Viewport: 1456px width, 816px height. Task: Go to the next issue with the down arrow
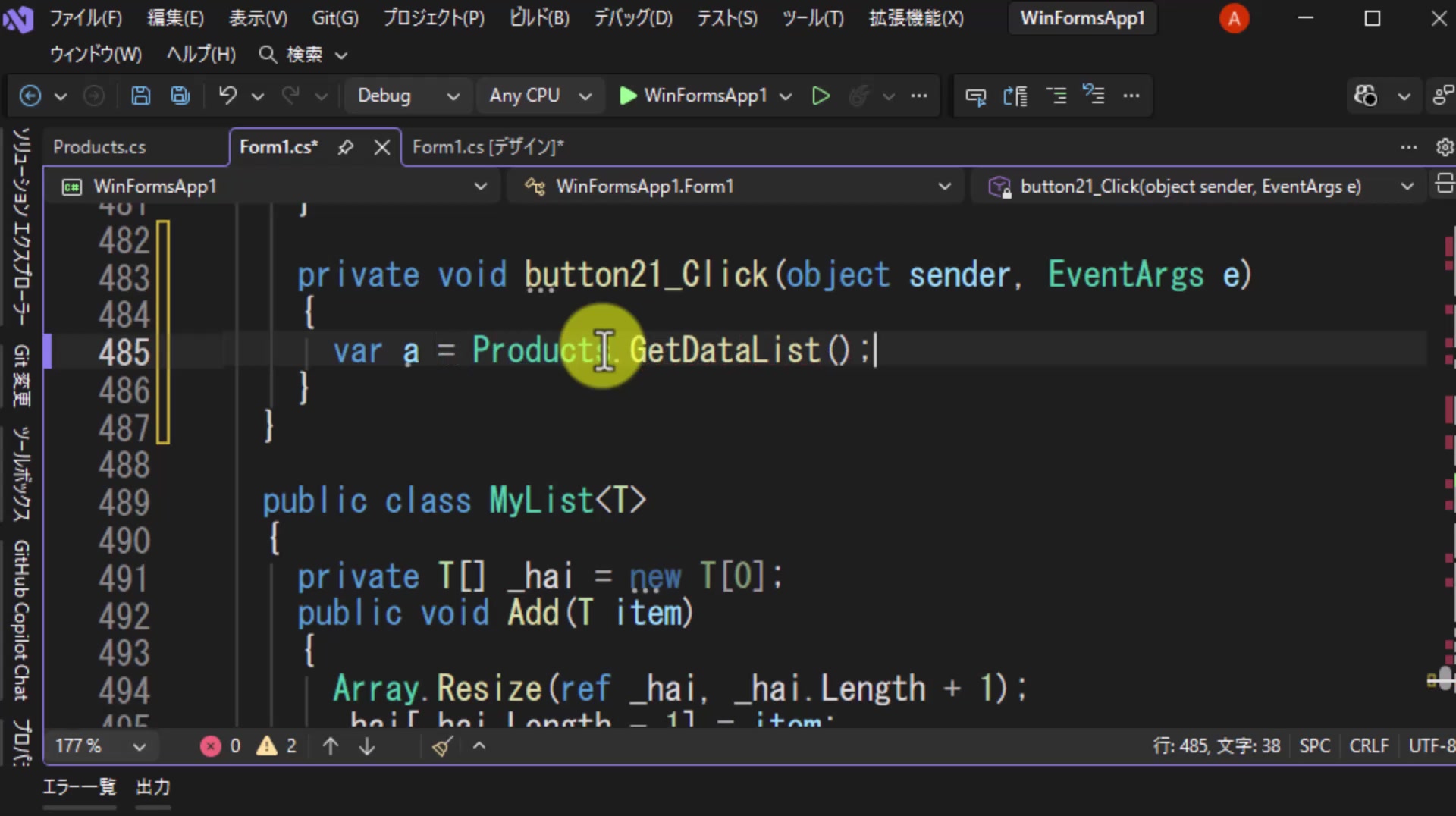pos(367,746)
